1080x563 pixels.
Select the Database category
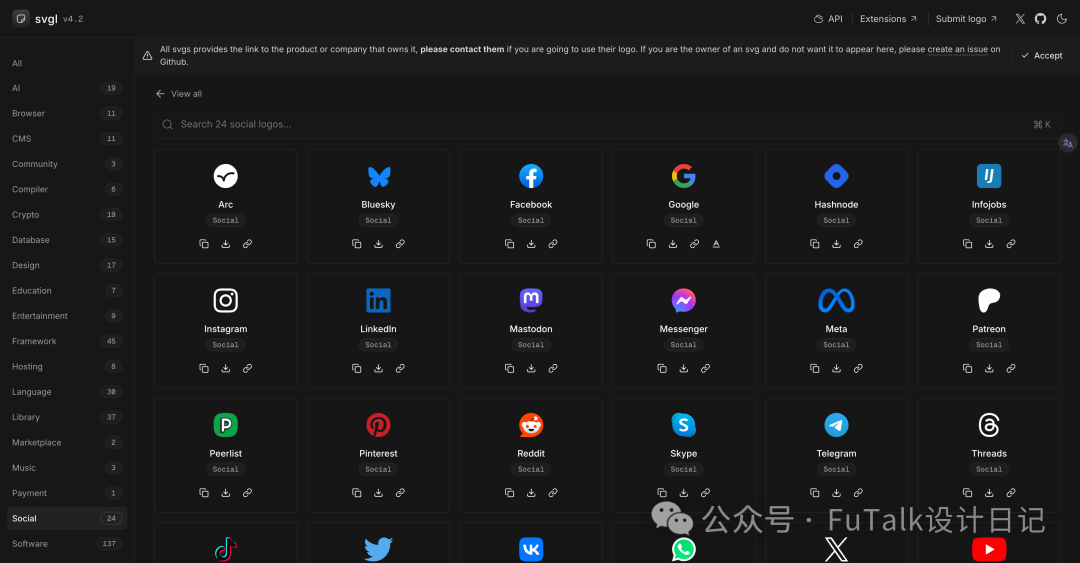point(67,240)
